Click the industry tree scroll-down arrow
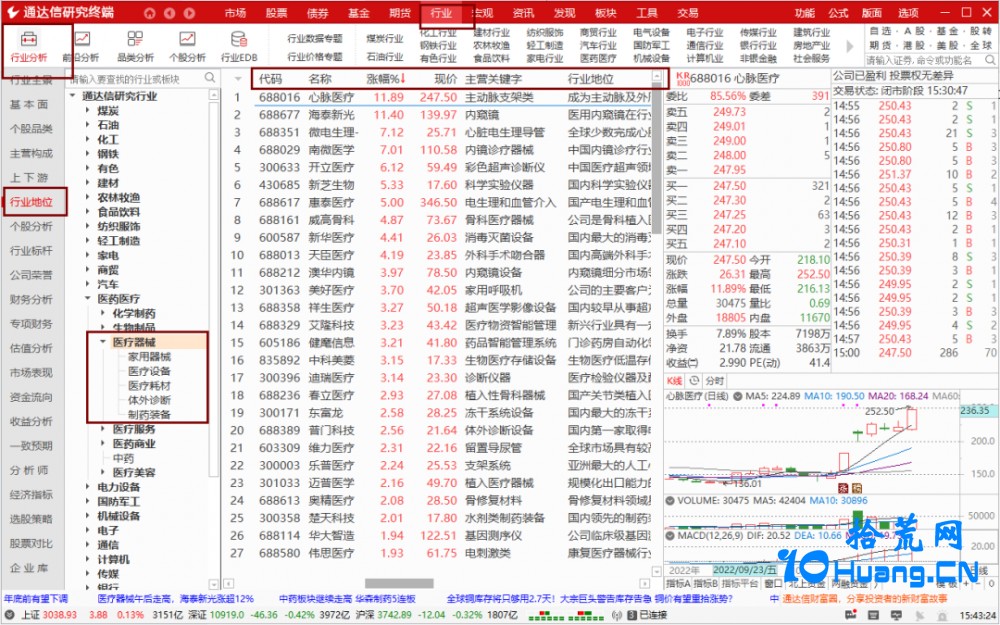1000x625 pixels. tap(214, 584)
